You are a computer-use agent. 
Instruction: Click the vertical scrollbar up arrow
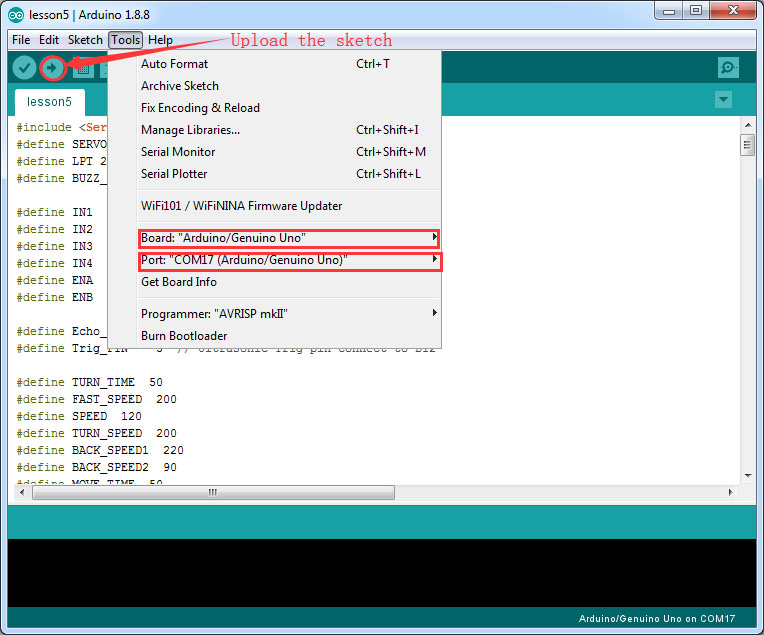point(748,125)
